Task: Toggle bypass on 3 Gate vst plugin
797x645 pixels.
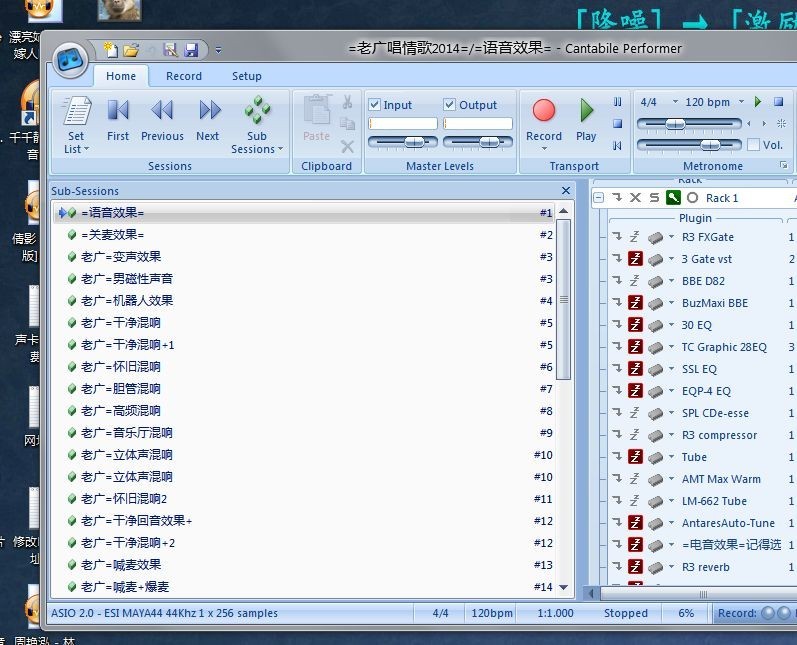Action: coord(635,259)
